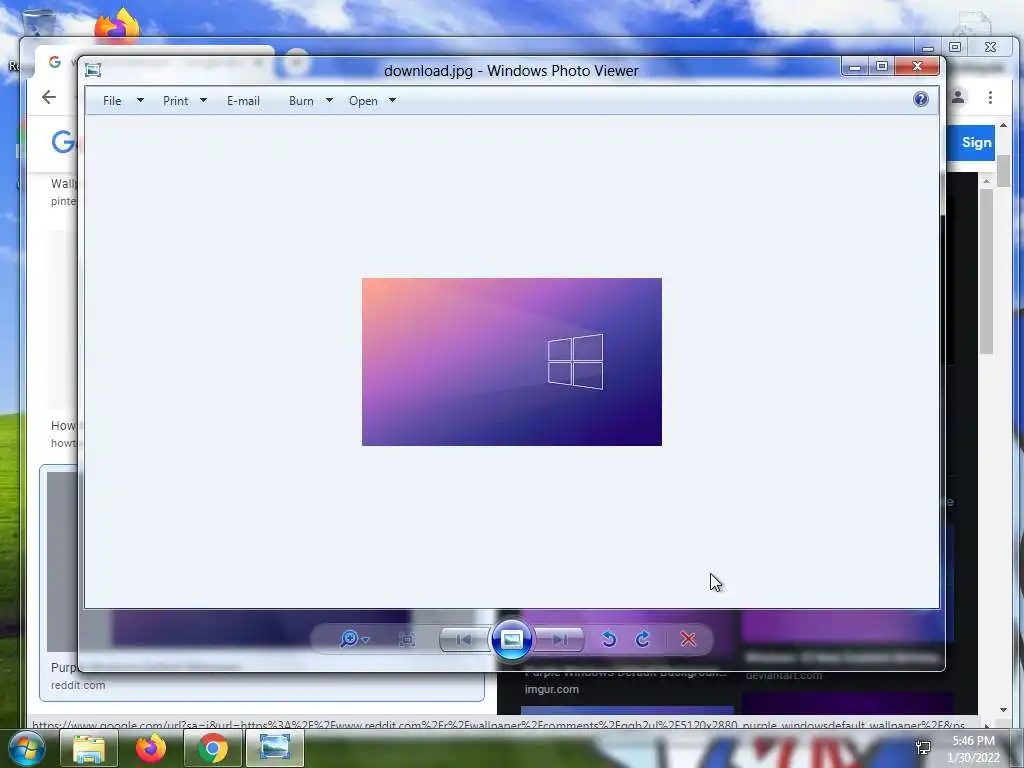
Task: Expand the zoom slider dropdown arrow
Action: point(366,640)
